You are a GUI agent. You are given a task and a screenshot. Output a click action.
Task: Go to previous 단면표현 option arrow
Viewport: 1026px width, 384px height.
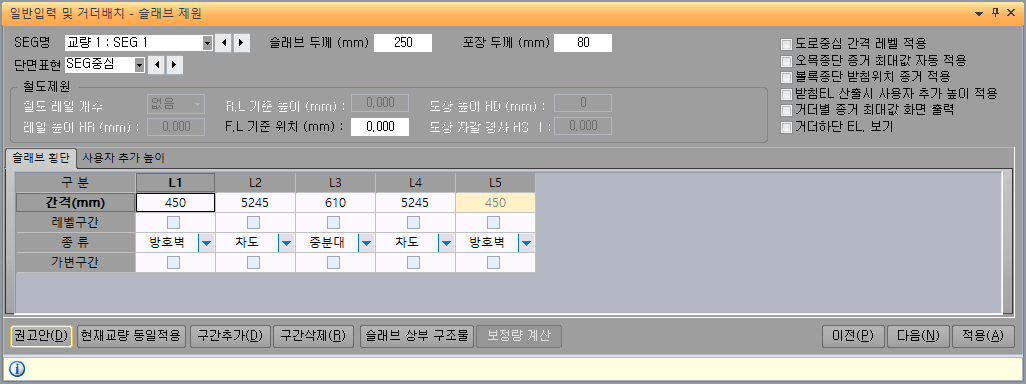pyautogui.click(x=156, y=65)
